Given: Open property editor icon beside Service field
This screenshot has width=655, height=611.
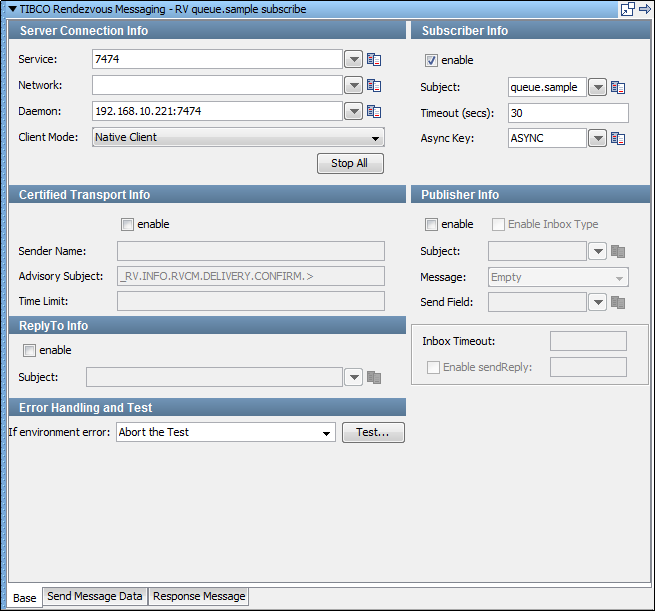Looking at the screenshot, I should [x=374, y=60].
